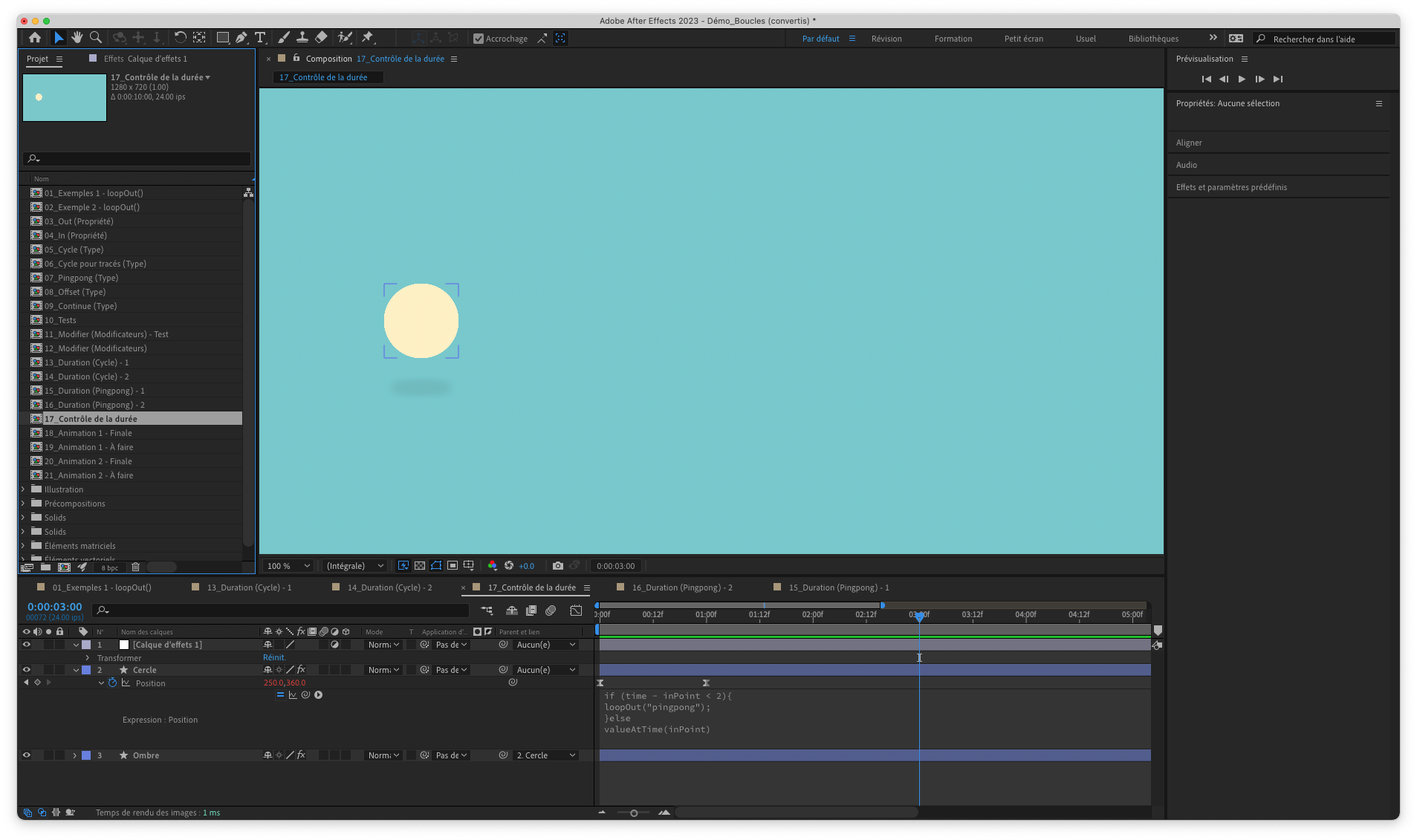Viewport: 1417px width, 840px height.
Task: Click the Position stopwatch icon
Action: click(x=113, y=683)
